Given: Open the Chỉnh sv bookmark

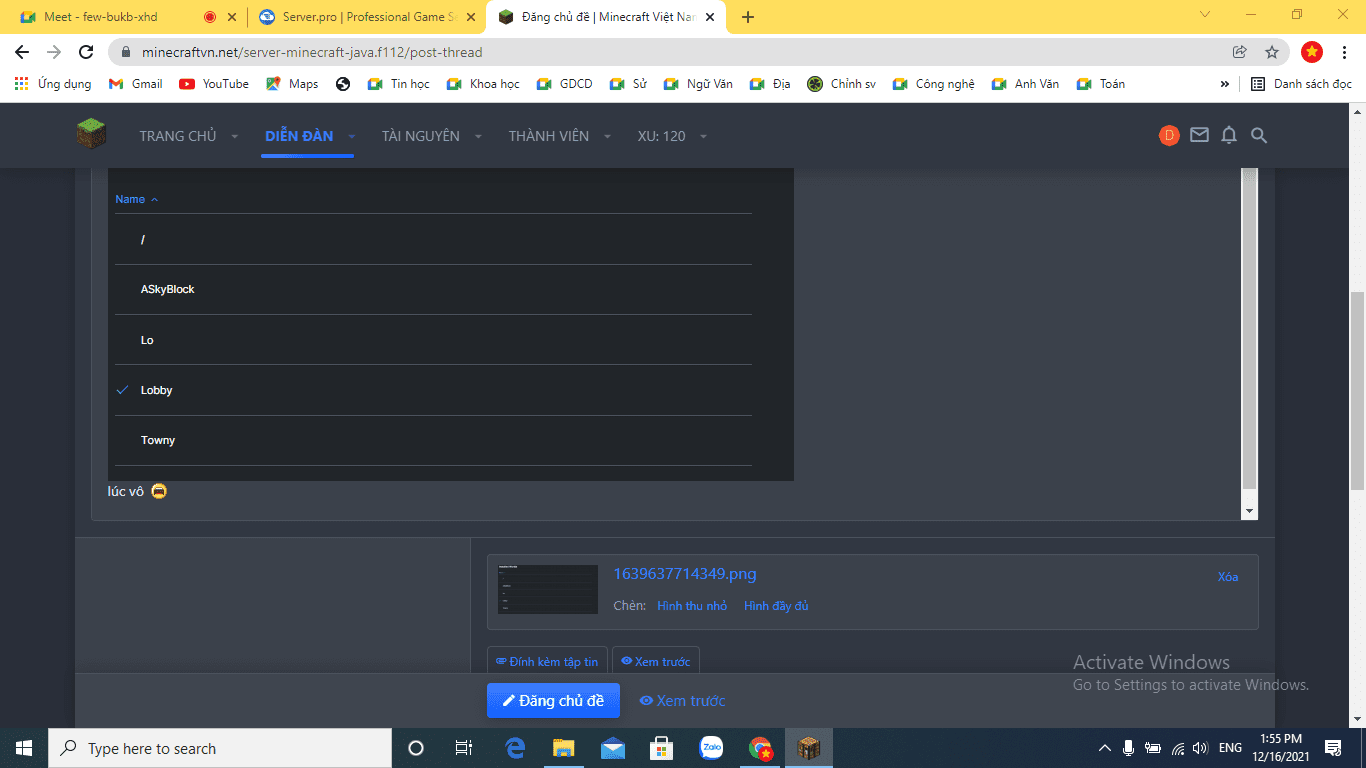Looking at the screenshot, I should pos(842,84).
